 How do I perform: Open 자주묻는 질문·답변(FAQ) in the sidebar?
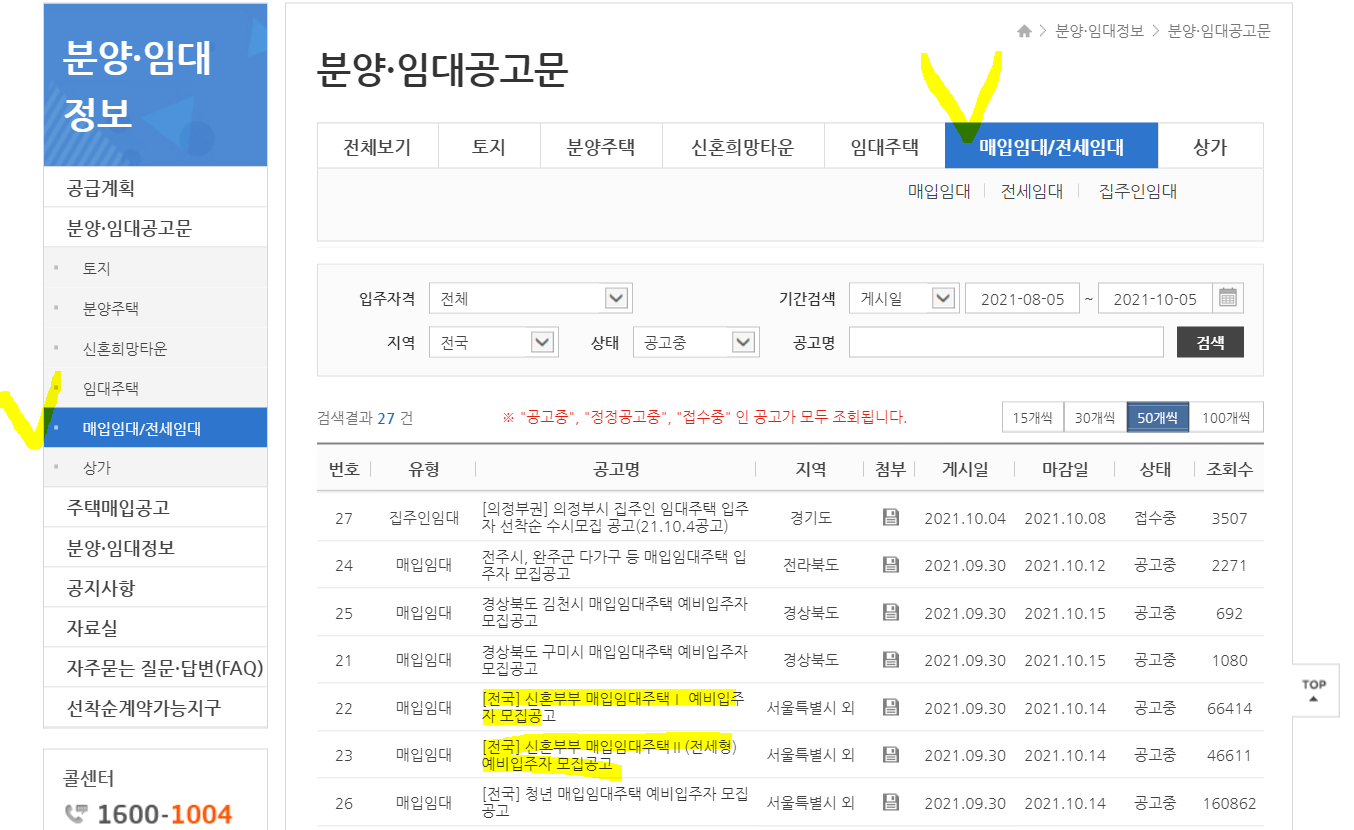[155, 668]
